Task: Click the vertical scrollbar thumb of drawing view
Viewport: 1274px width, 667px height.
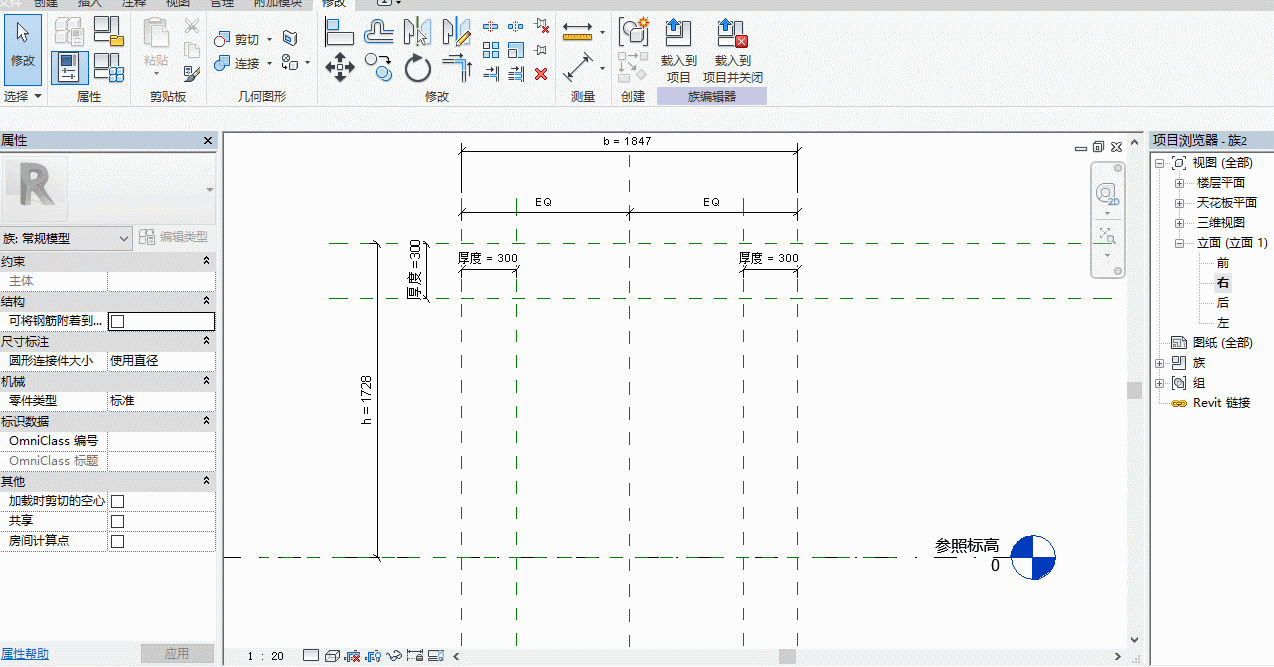Action: [1134, 390]
